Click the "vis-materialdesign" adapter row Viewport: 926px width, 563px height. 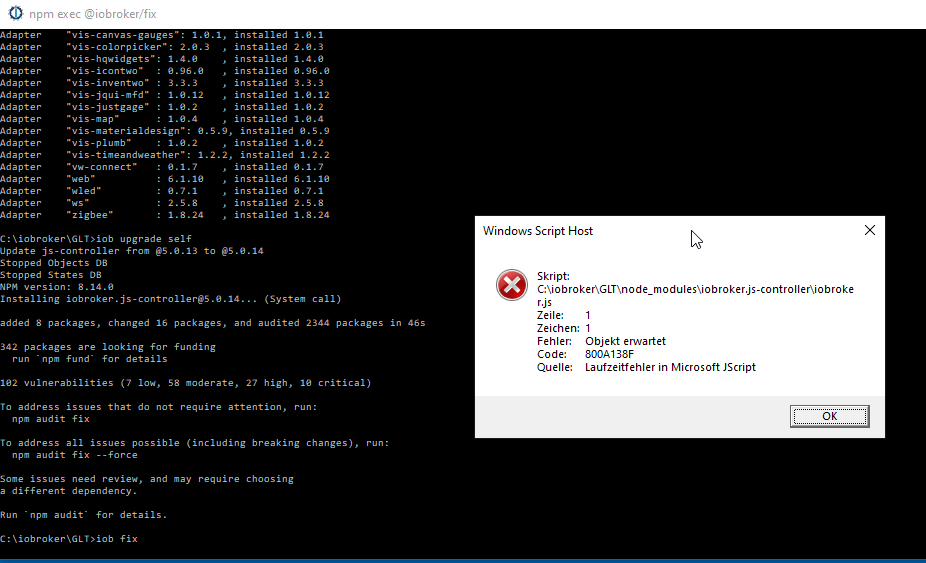coord(165,131)
